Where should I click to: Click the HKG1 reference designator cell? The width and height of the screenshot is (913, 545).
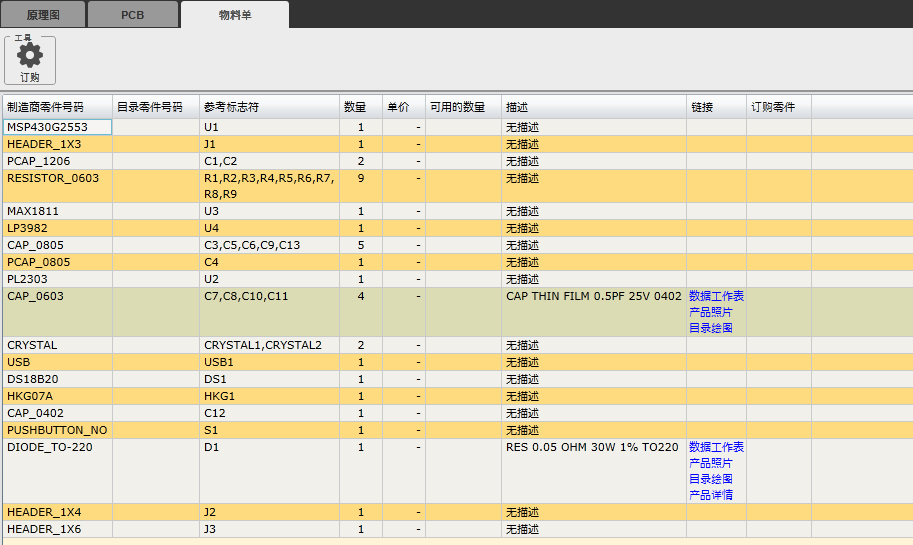point(270,396)
